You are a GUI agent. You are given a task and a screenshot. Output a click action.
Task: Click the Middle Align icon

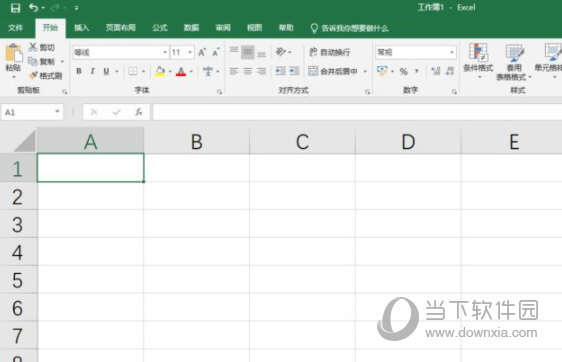(248, 52)
